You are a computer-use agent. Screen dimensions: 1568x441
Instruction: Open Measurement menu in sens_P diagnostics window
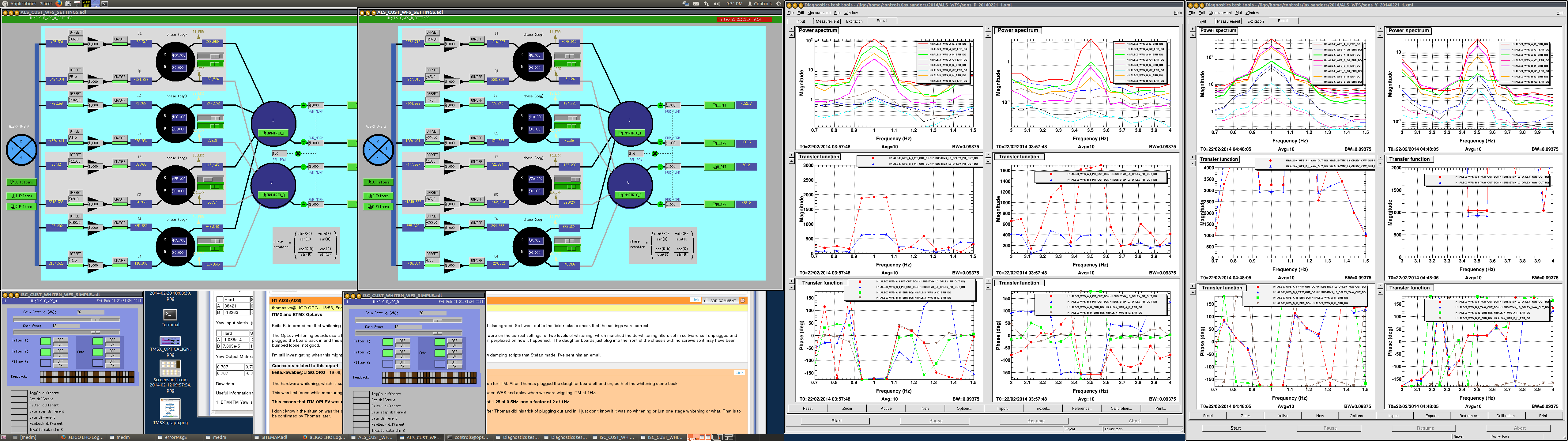pyautogui.click(x=819, y=13)
